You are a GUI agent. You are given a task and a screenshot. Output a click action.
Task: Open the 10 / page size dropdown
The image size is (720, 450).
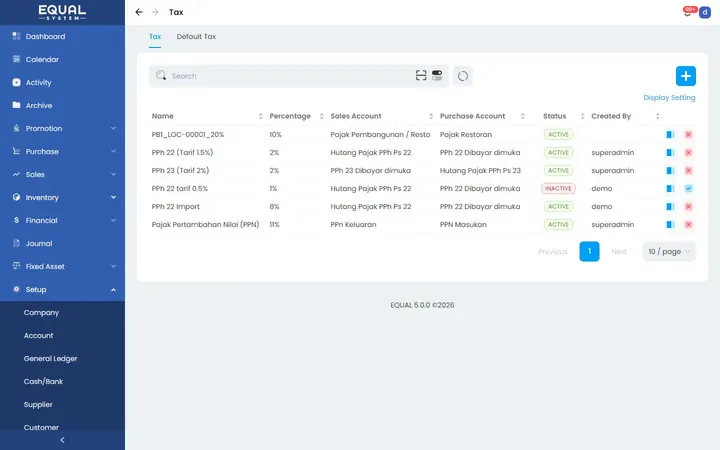coord(669,252)
